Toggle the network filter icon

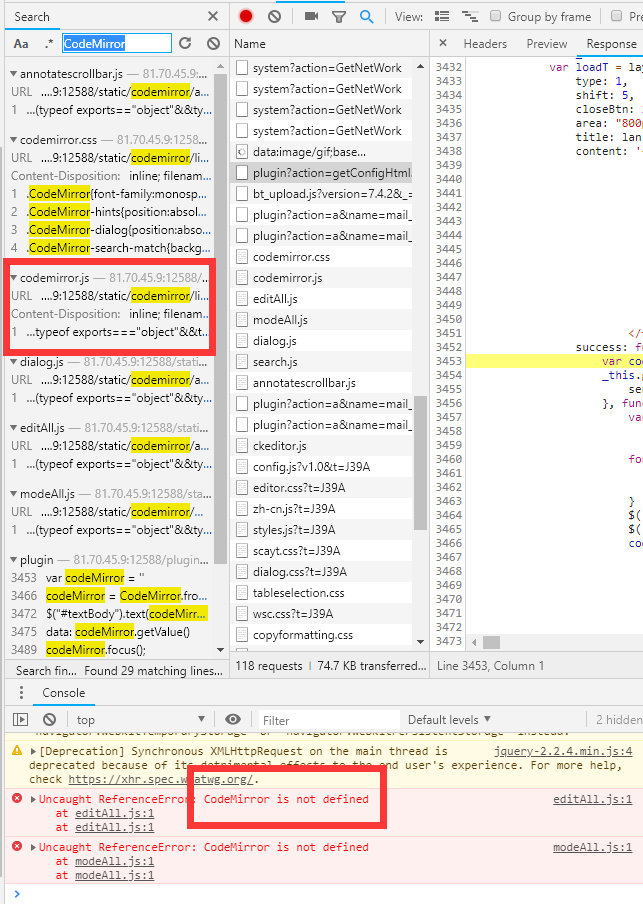(x=339, y=17)
